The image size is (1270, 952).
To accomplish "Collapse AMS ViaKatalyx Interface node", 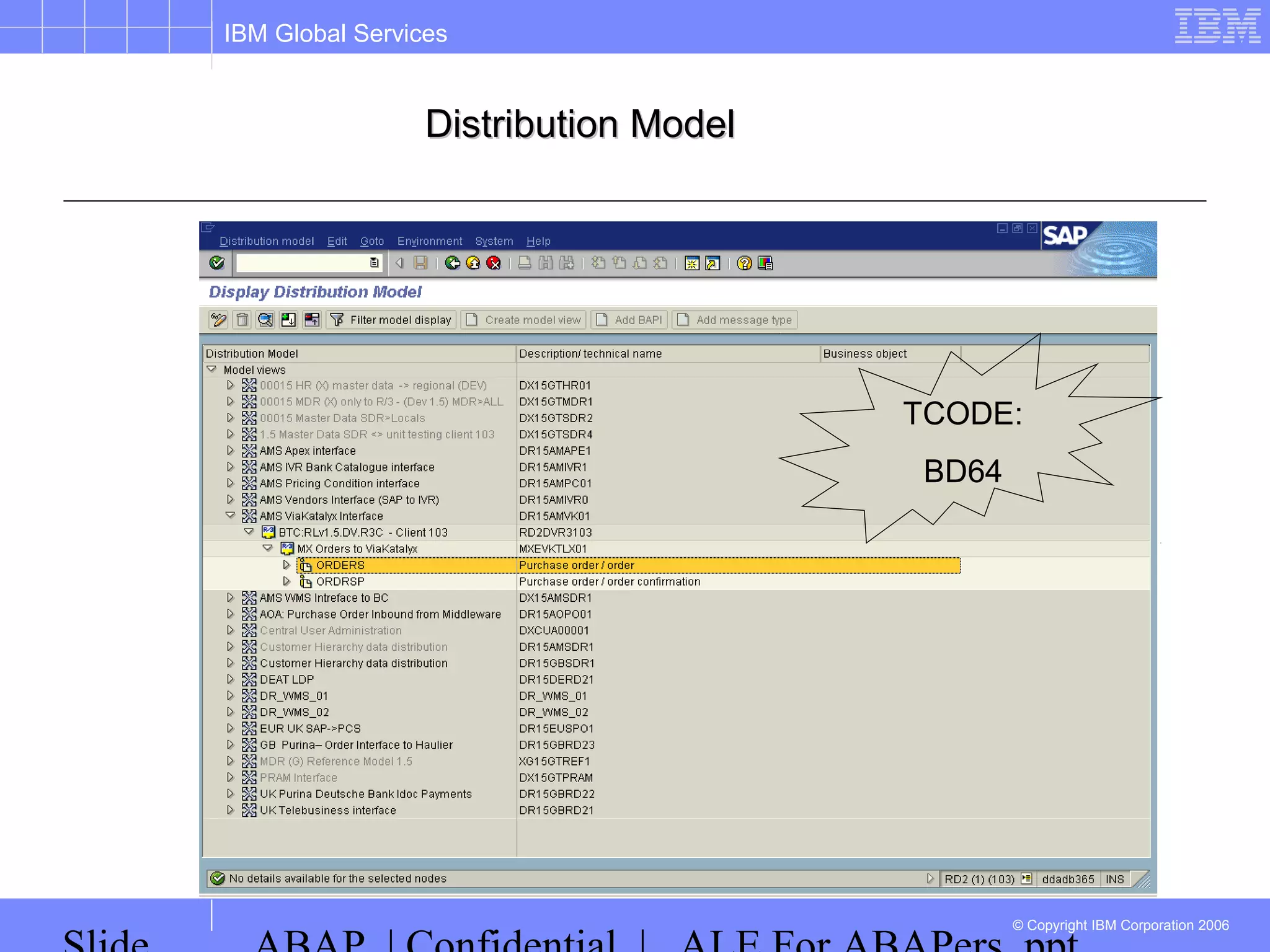I will click(x=230, y=516).
